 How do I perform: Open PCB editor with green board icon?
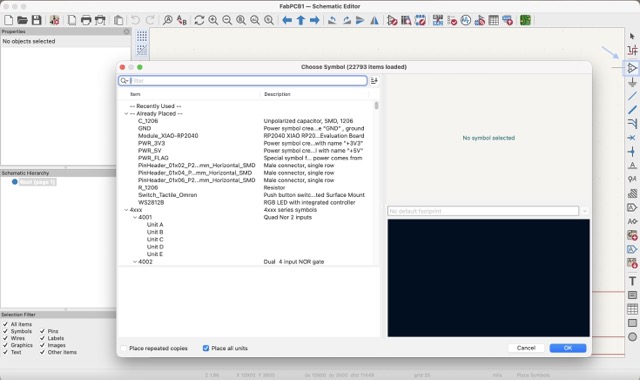pos(525,20)
